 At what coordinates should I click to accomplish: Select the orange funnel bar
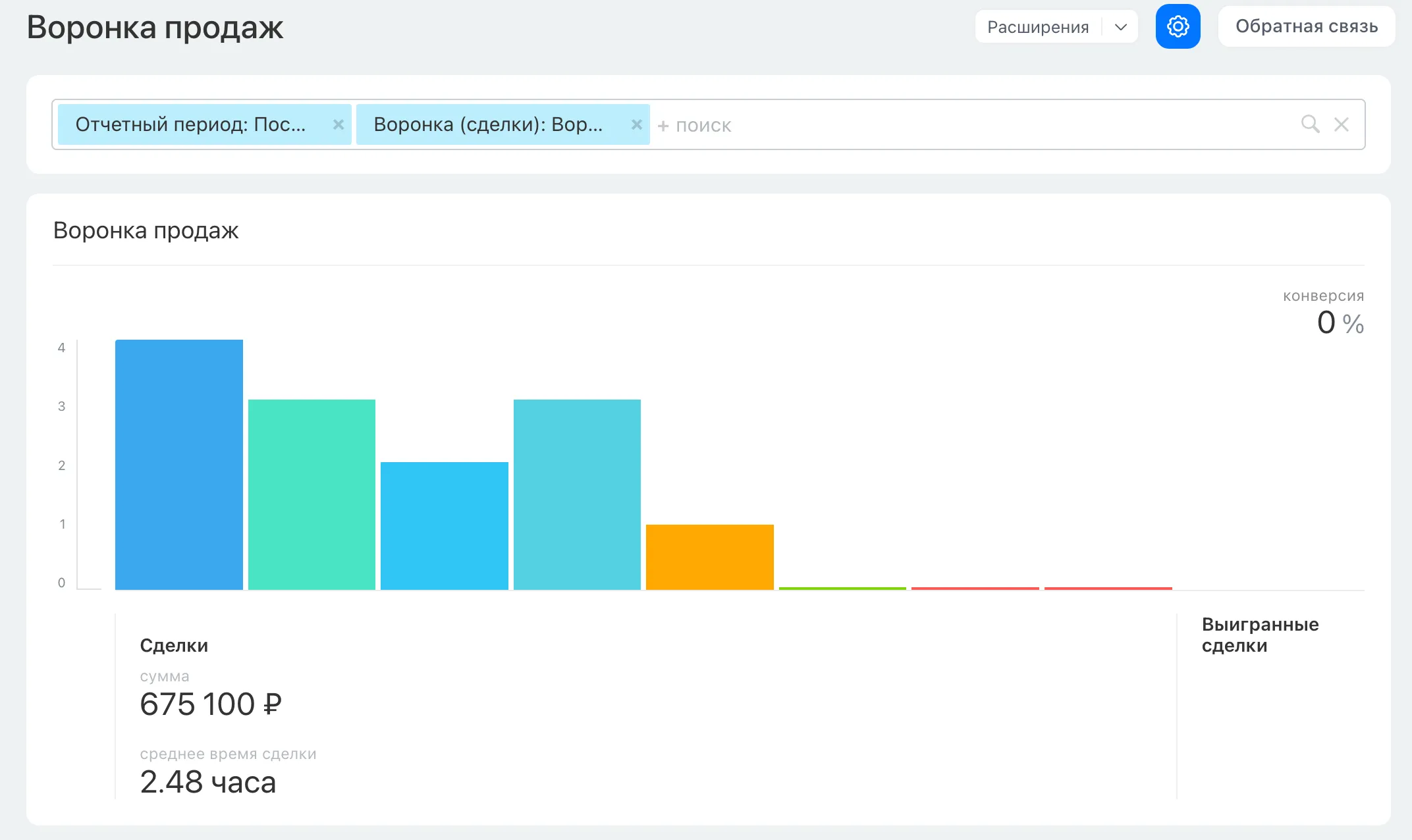[710, 557]
